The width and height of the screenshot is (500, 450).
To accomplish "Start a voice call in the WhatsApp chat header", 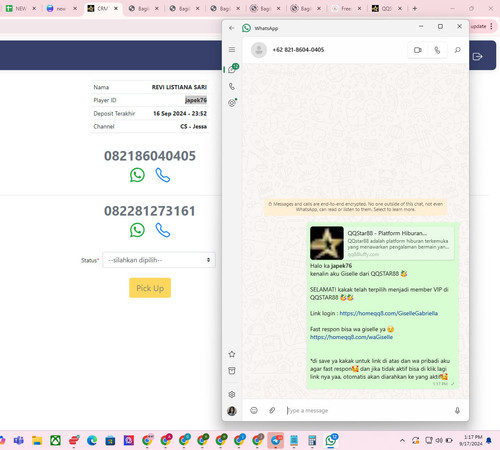I will [437, 50].
